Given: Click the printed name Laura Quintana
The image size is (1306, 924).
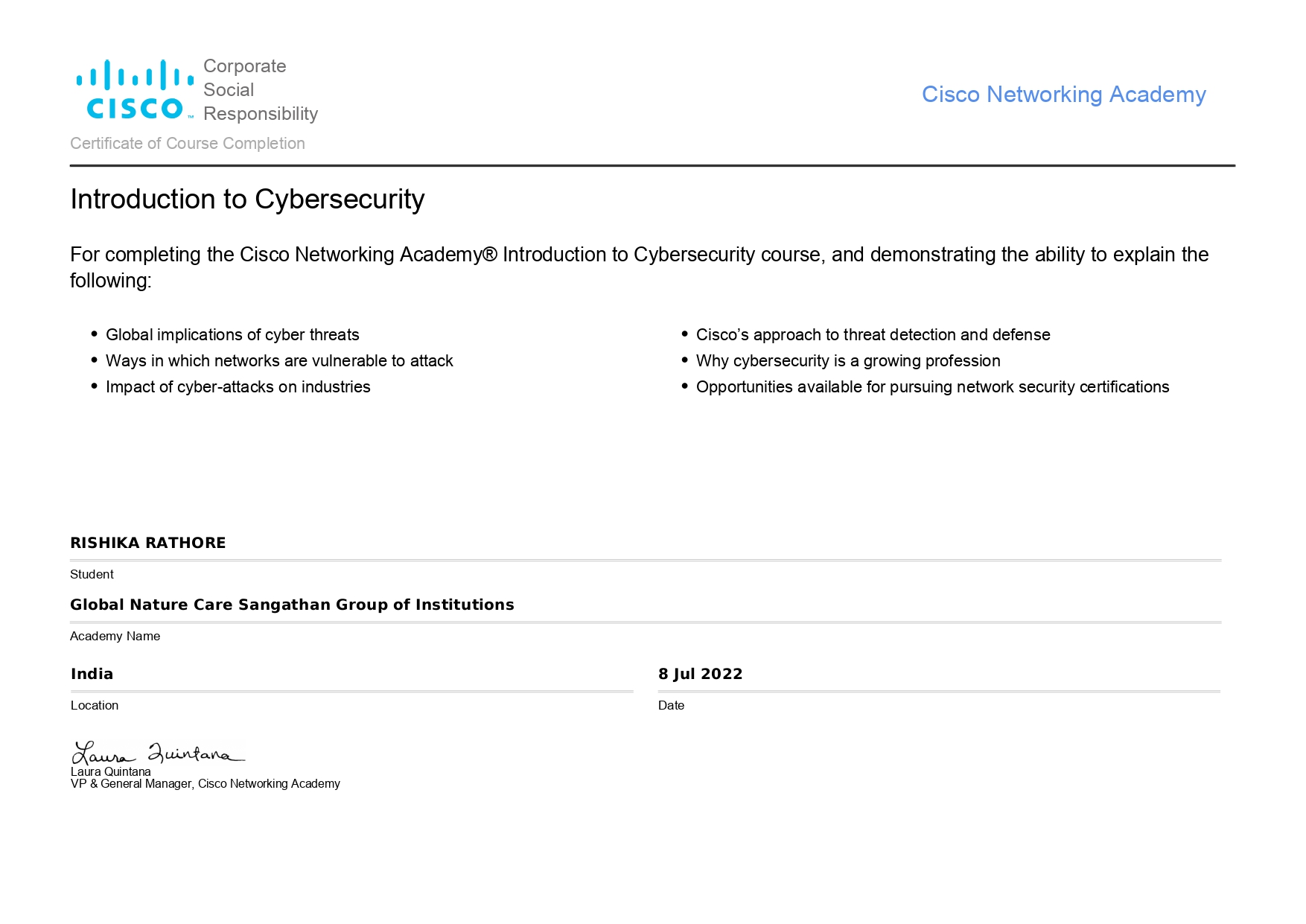Looking at the screenshot, I should click(x=111, y=772).
